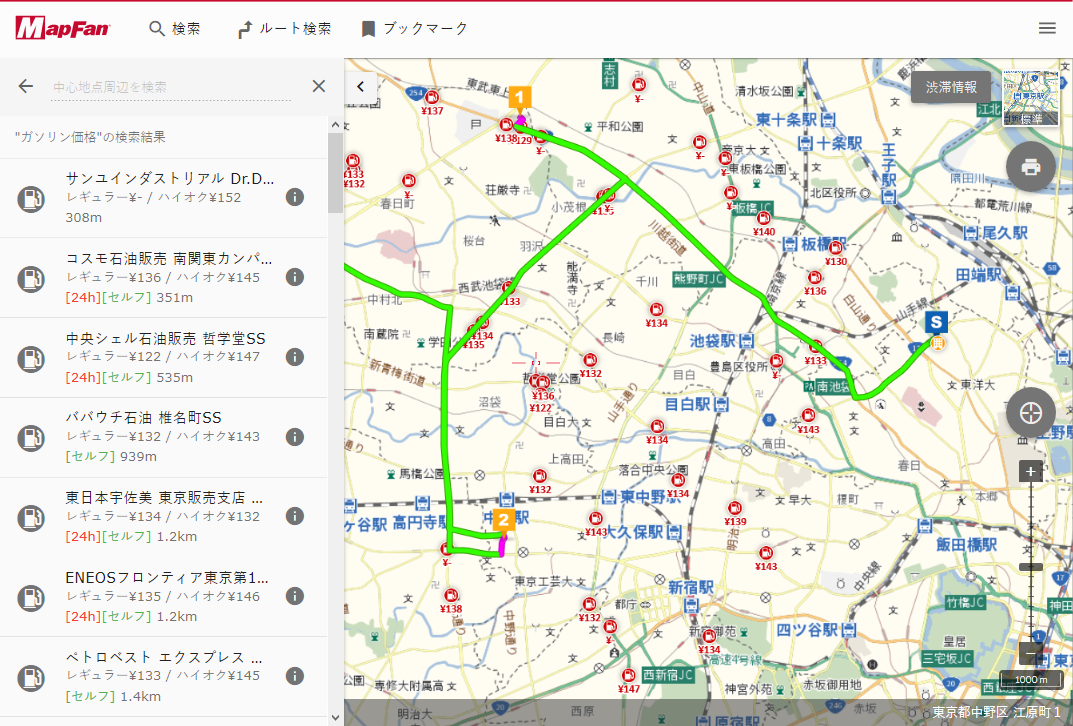The width and height of the screenshot is (1073, 726).
Task: Select the ババウチ石油 椎名町SS result
Action: click(164, 437)
